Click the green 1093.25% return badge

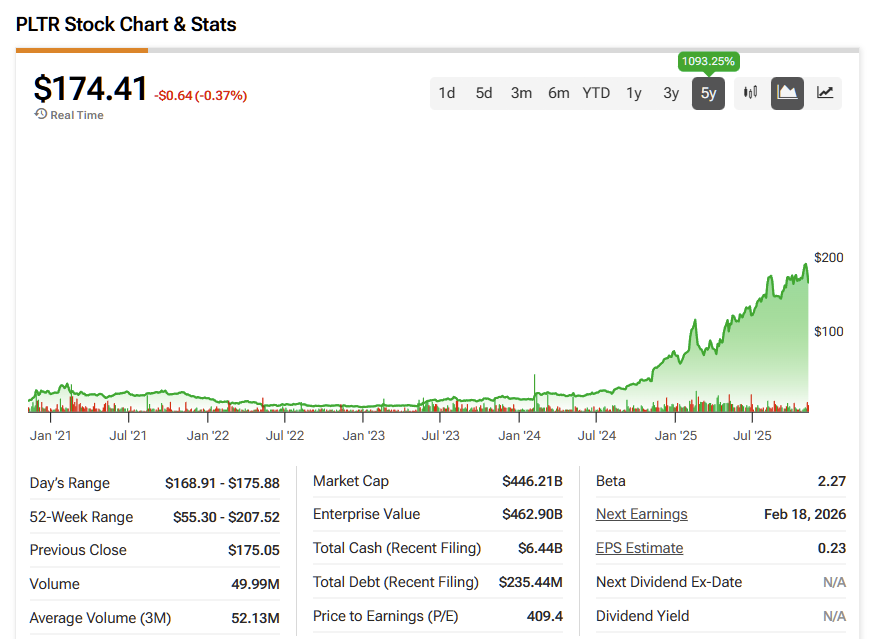click(x=708, y=61)
